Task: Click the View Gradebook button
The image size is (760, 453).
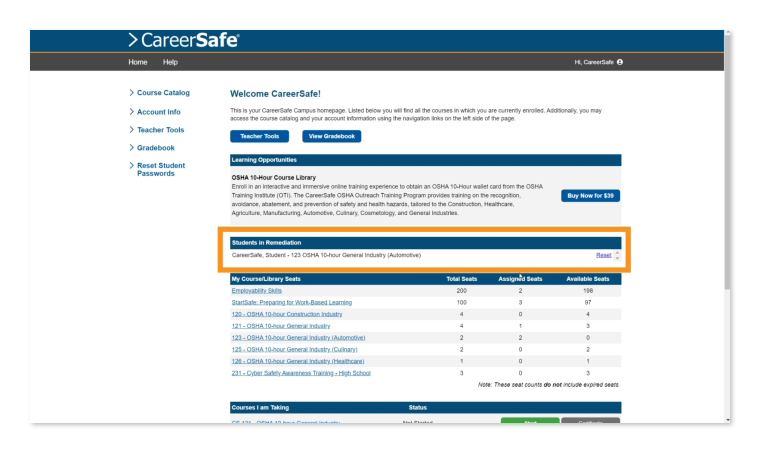Action: 332,136
